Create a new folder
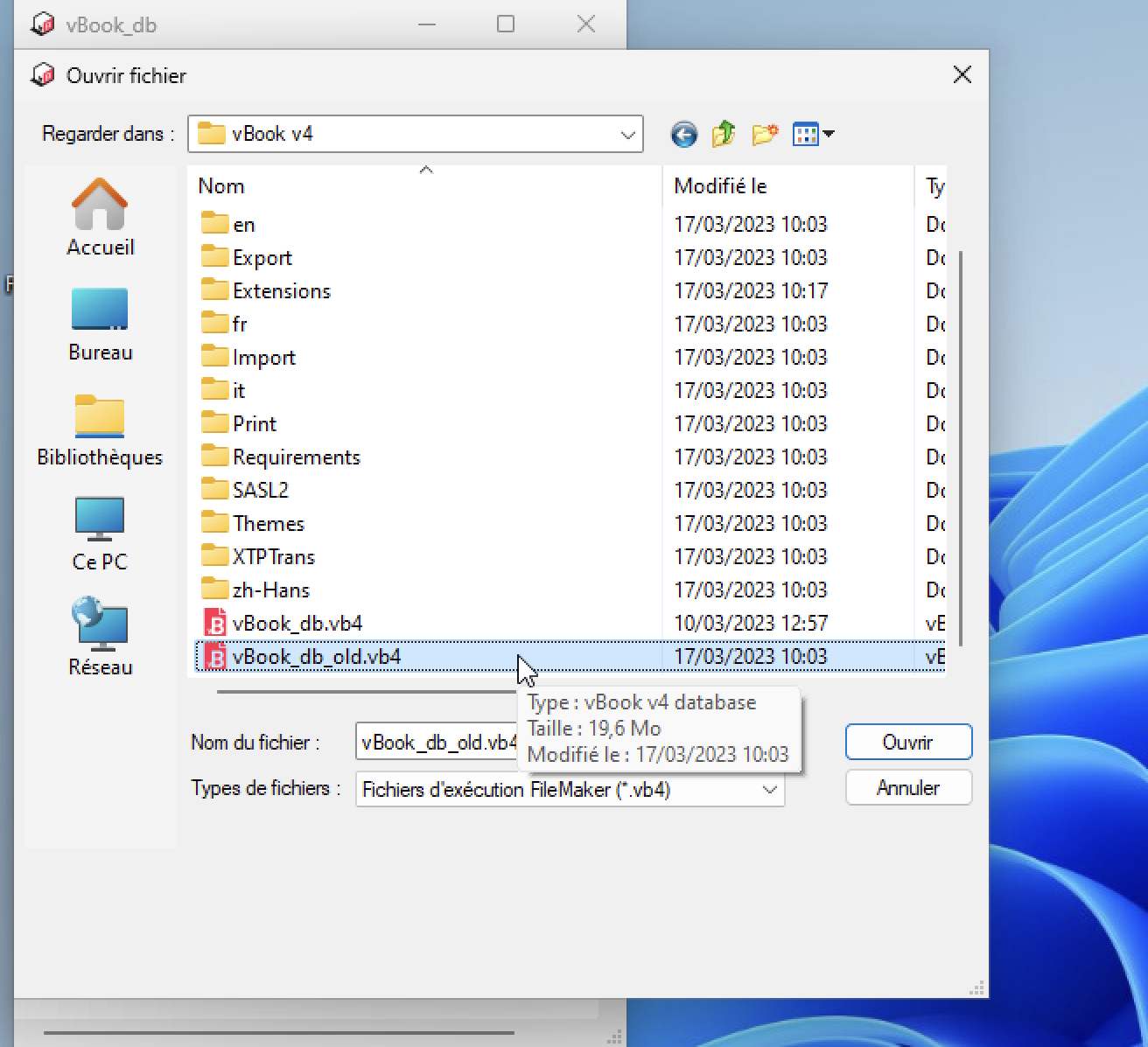 tap(765, 134)
